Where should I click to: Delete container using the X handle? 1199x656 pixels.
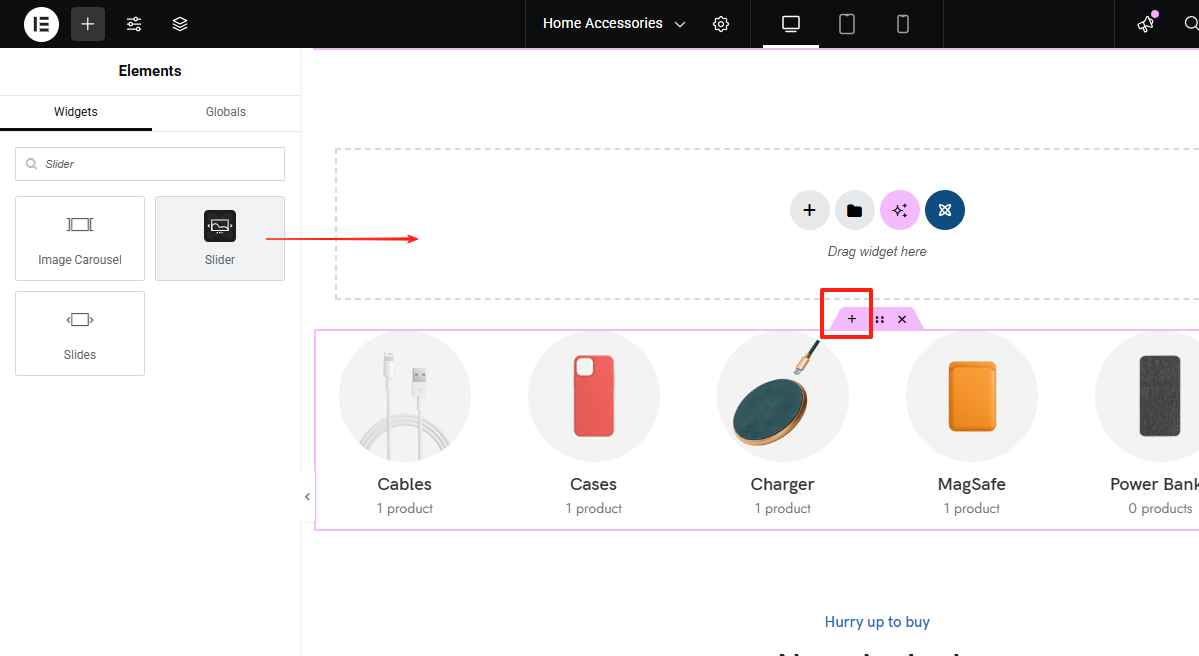(x=902, y=319)
